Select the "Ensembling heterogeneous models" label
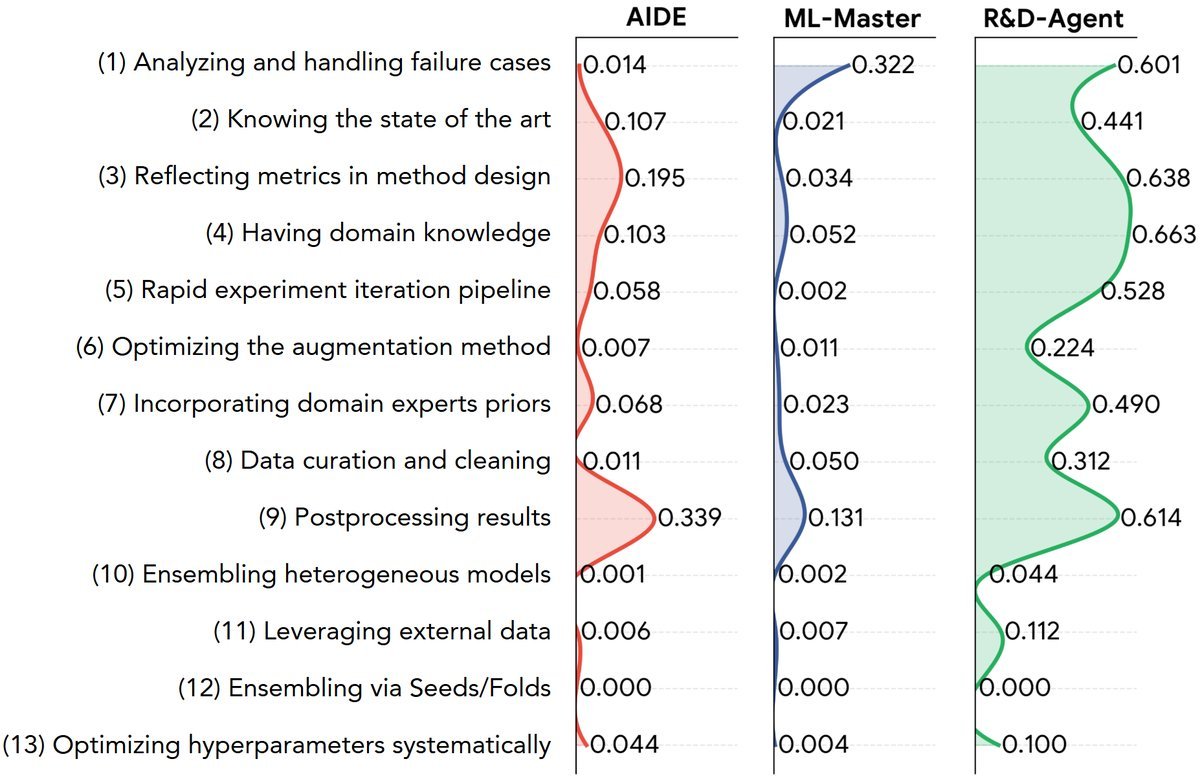1200x781 pixels. point(321,575)
